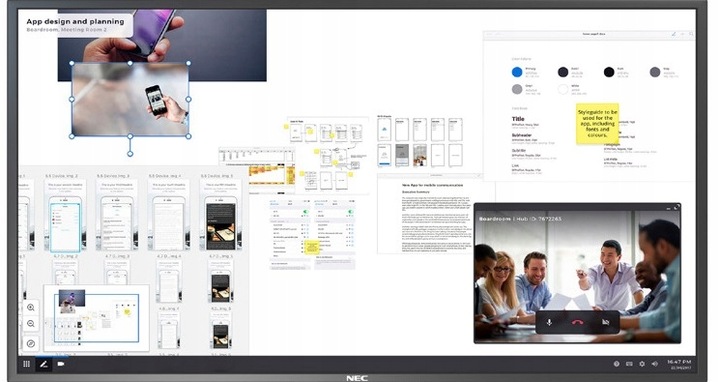The image size is (720, 382).
Task: Click the minimap overview thumbnail
Action: point(96,318)
